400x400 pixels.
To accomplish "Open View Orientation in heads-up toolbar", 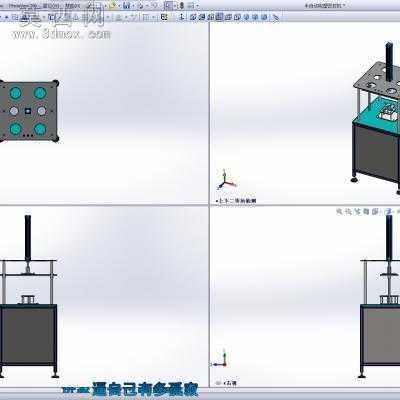I will click(x=375, y=211).
